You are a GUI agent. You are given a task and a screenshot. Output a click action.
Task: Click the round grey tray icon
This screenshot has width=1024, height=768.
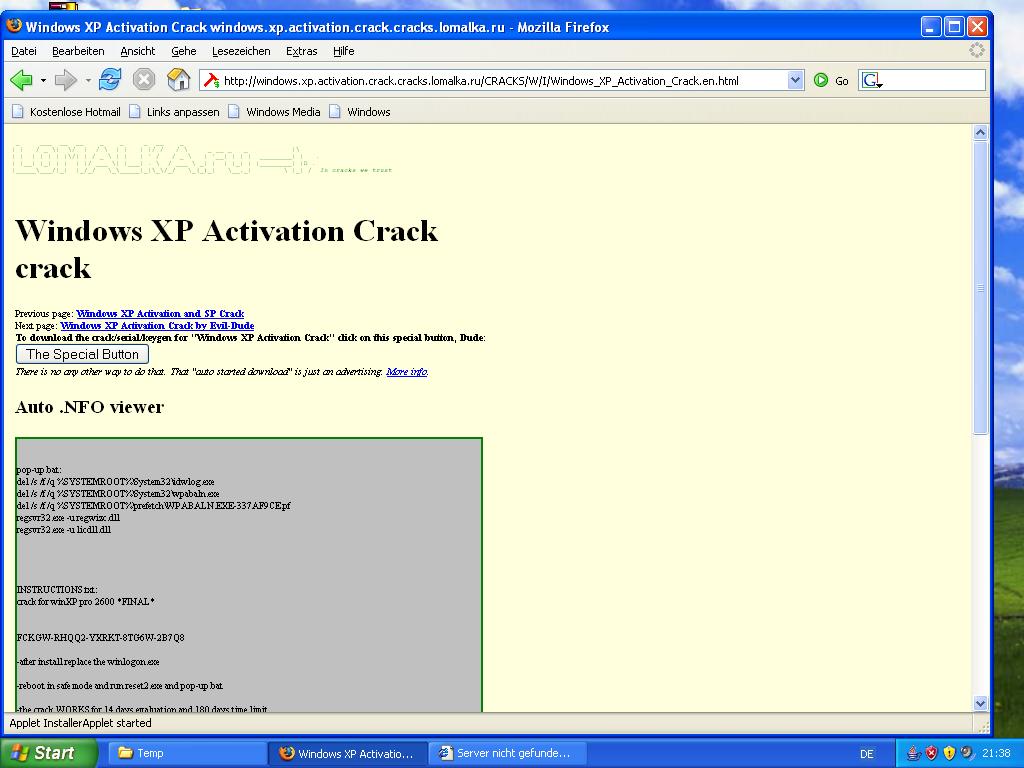tap(967, 753)
